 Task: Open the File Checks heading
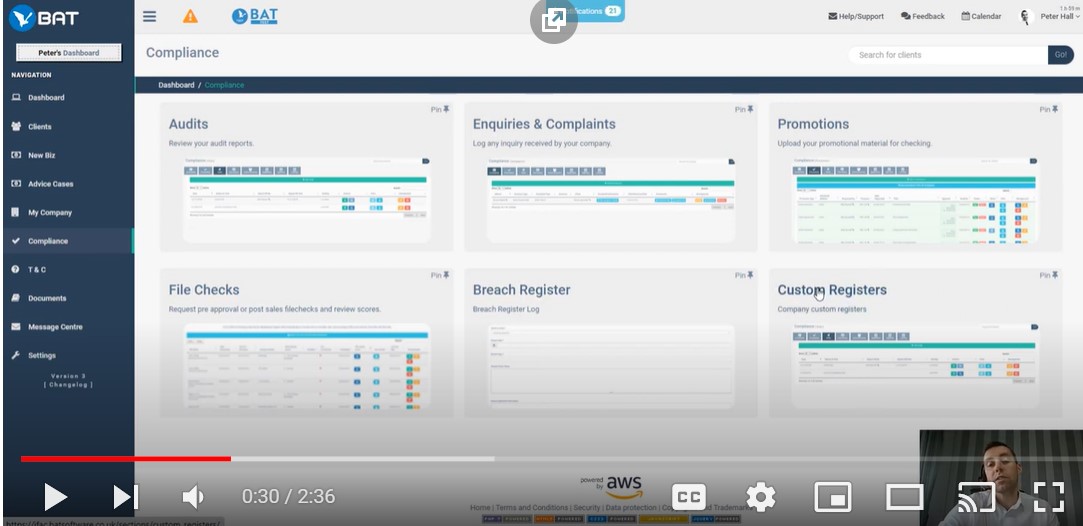click(x=204, y=290)
